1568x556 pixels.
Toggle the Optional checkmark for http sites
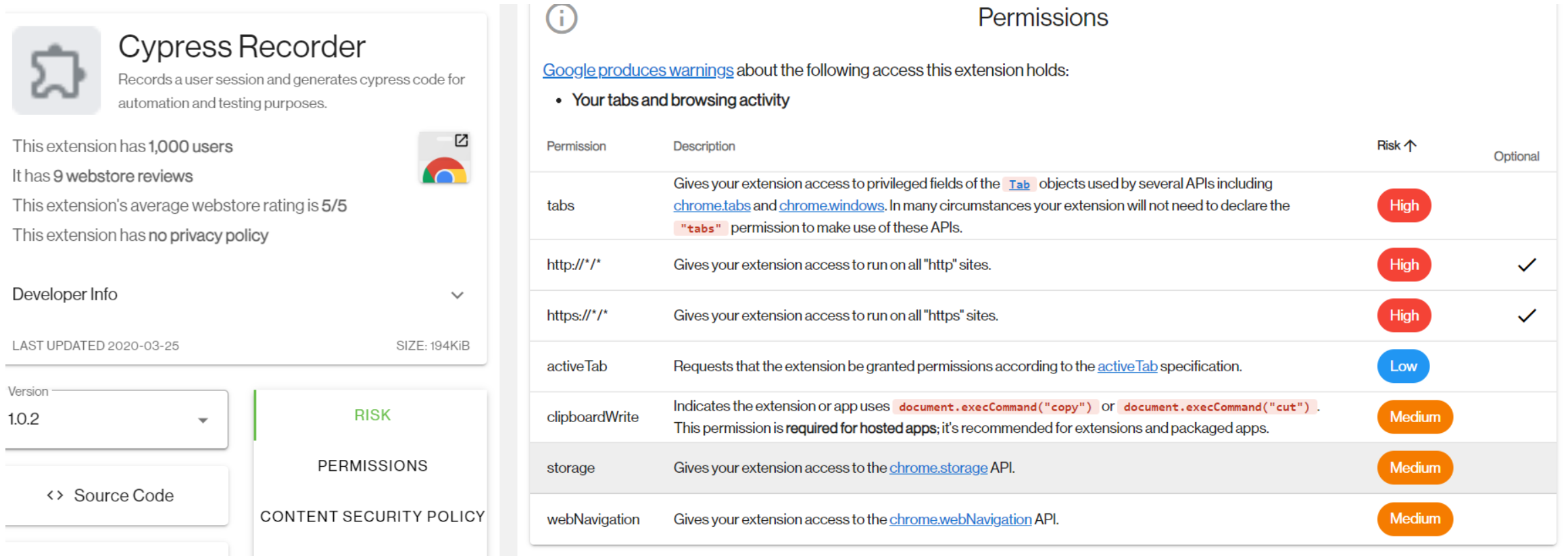[x=1527, y=264]
